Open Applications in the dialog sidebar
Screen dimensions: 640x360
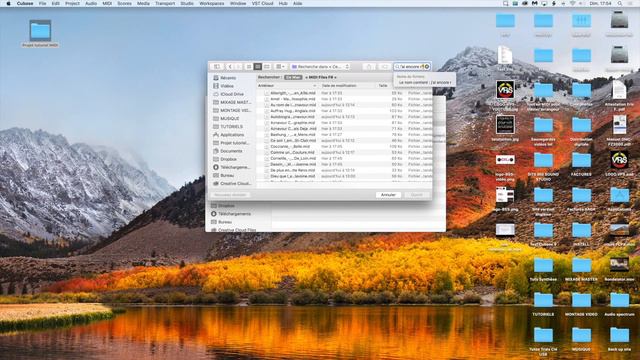tap(229, 135)
